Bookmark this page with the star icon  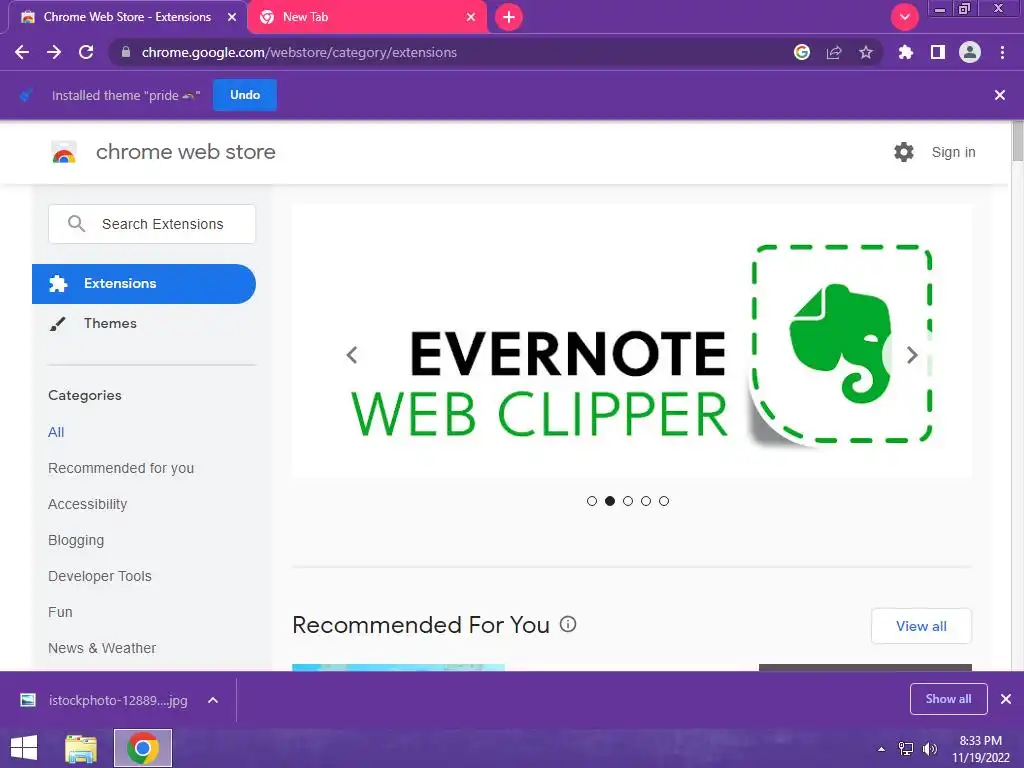[866, 52]
